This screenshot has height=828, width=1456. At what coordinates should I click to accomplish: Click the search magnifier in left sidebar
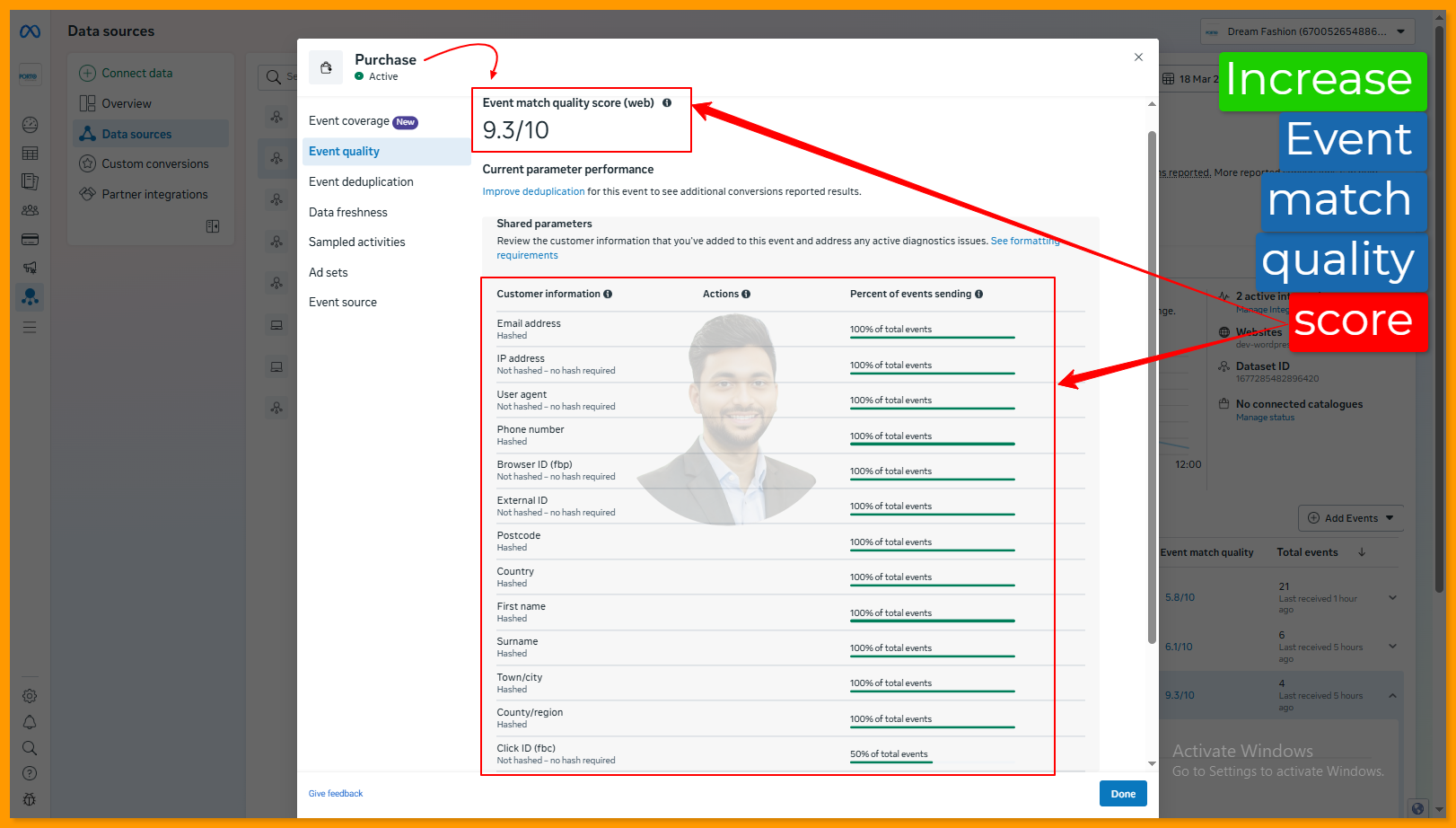[30, 748]
